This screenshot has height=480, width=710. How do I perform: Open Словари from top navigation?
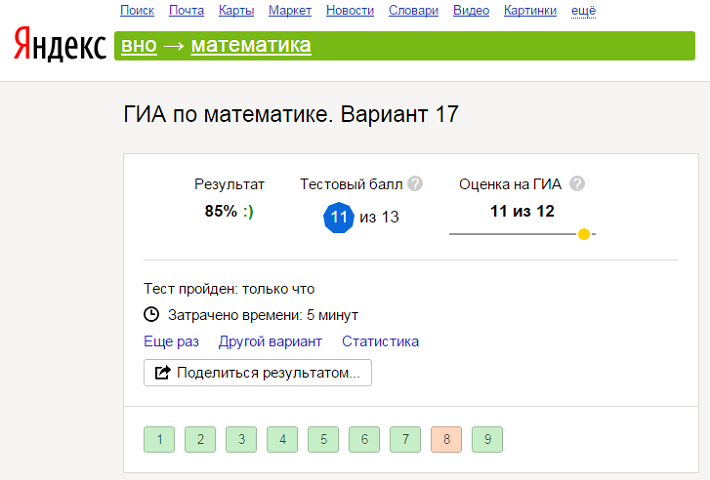(414, 11)
